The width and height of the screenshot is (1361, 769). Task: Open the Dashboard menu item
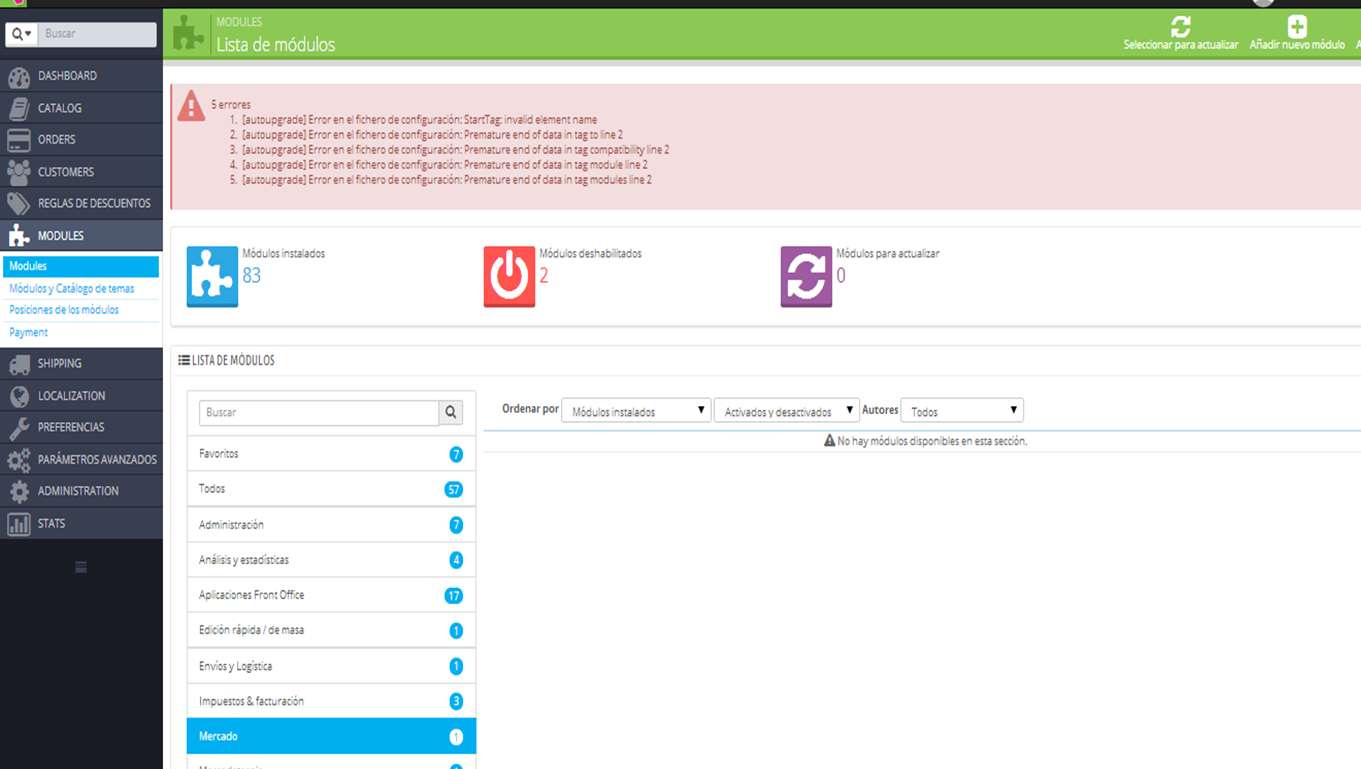[x=81, y=76]
